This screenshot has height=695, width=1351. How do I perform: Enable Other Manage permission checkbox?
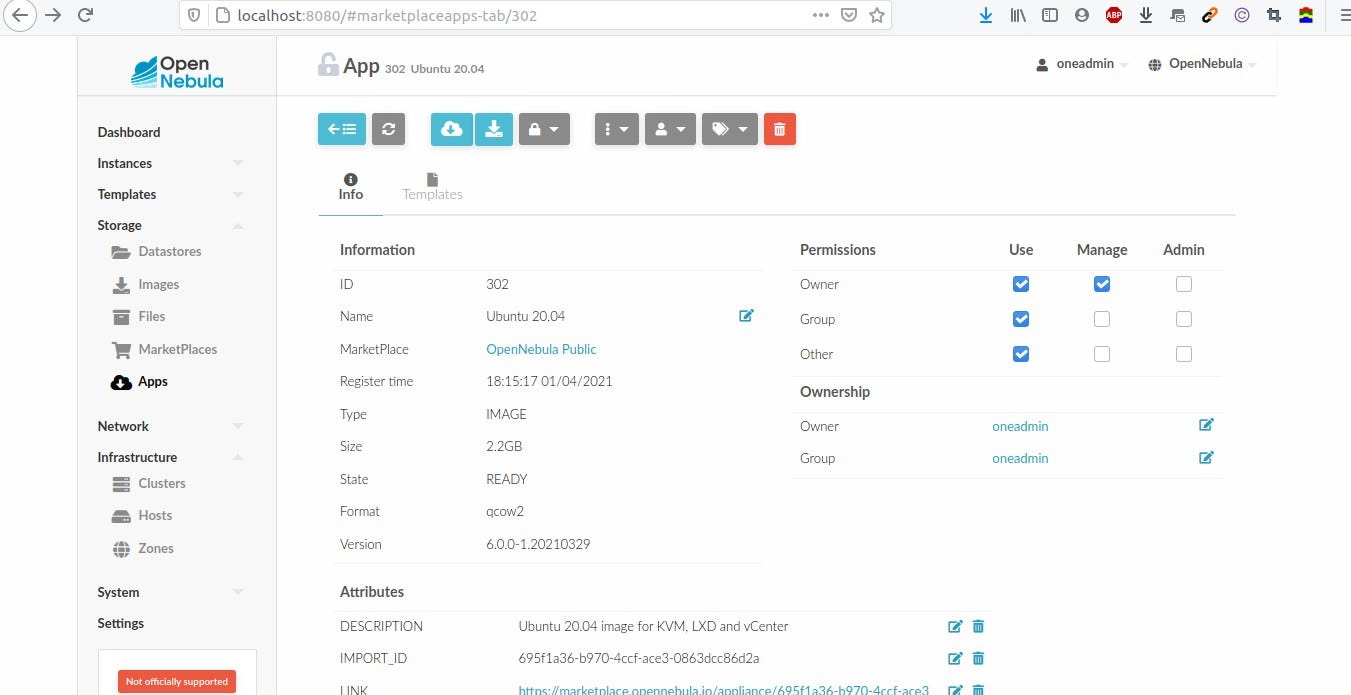(1102, 354)
